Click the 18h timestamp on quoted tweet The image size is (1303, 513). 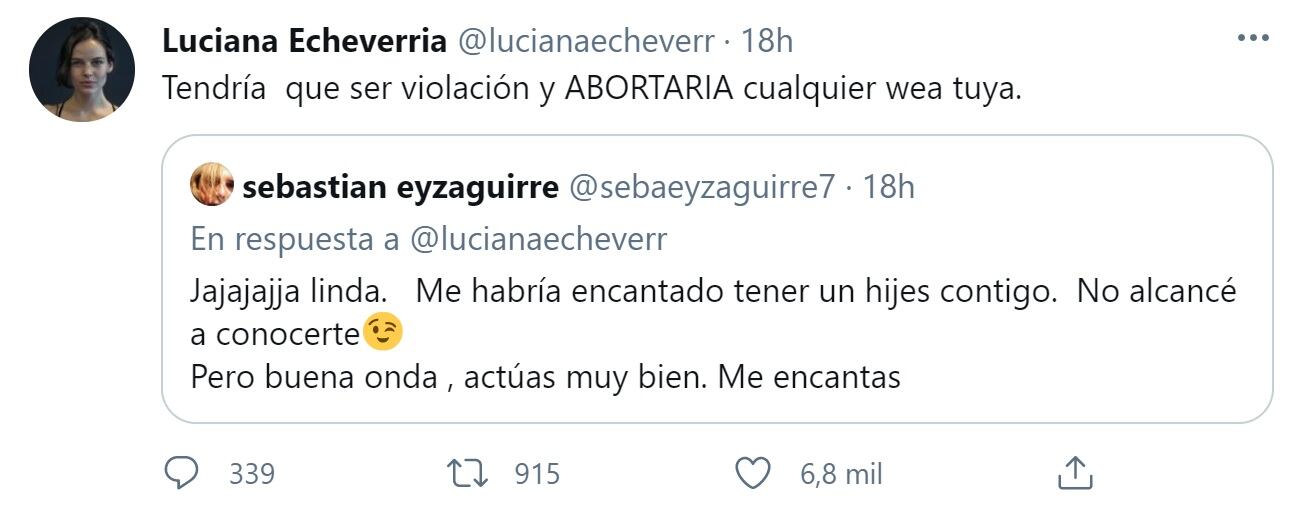tap(887, 186)
